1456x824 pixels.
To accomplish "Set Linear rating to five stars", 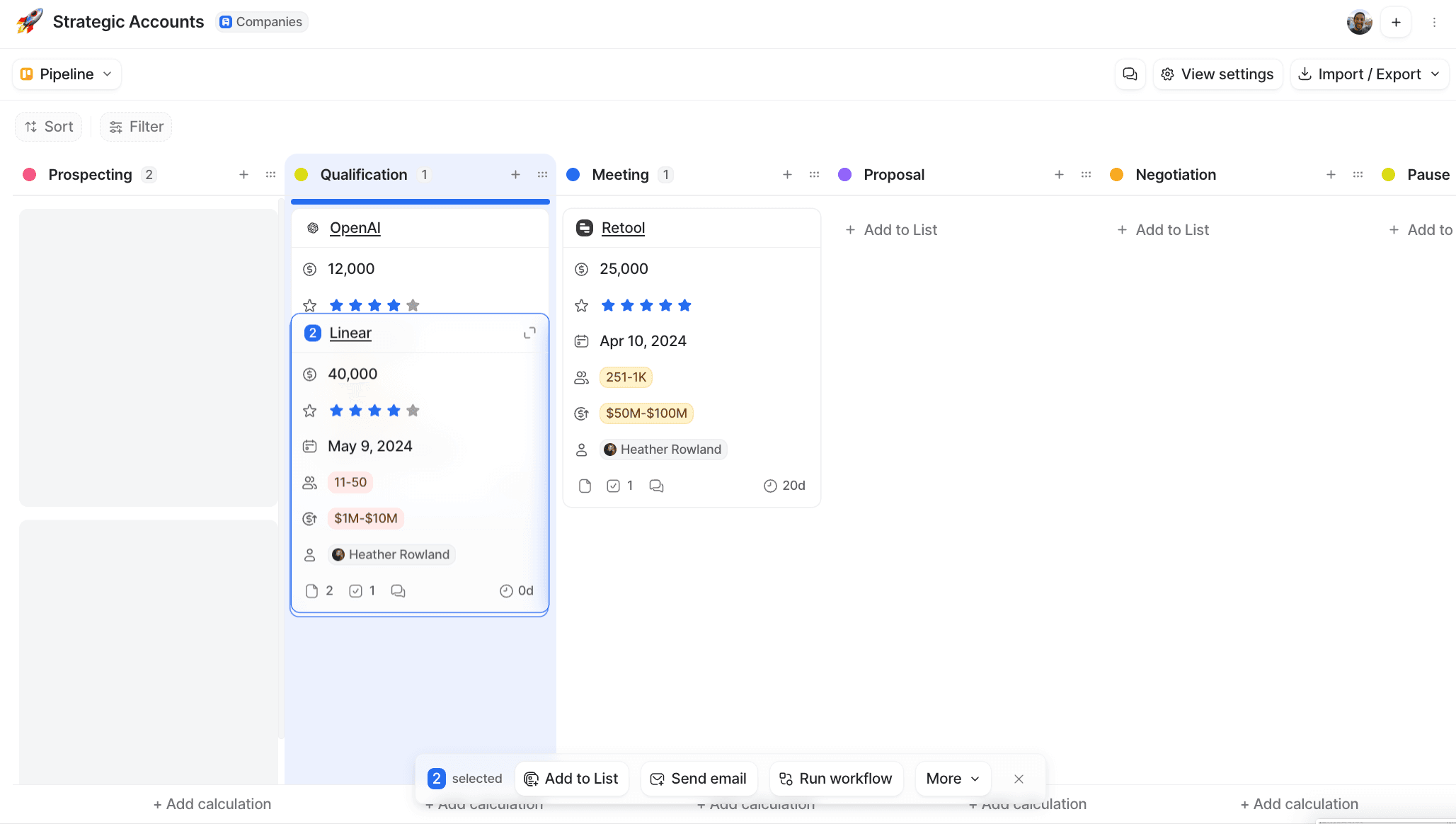I will coord(413,411).
